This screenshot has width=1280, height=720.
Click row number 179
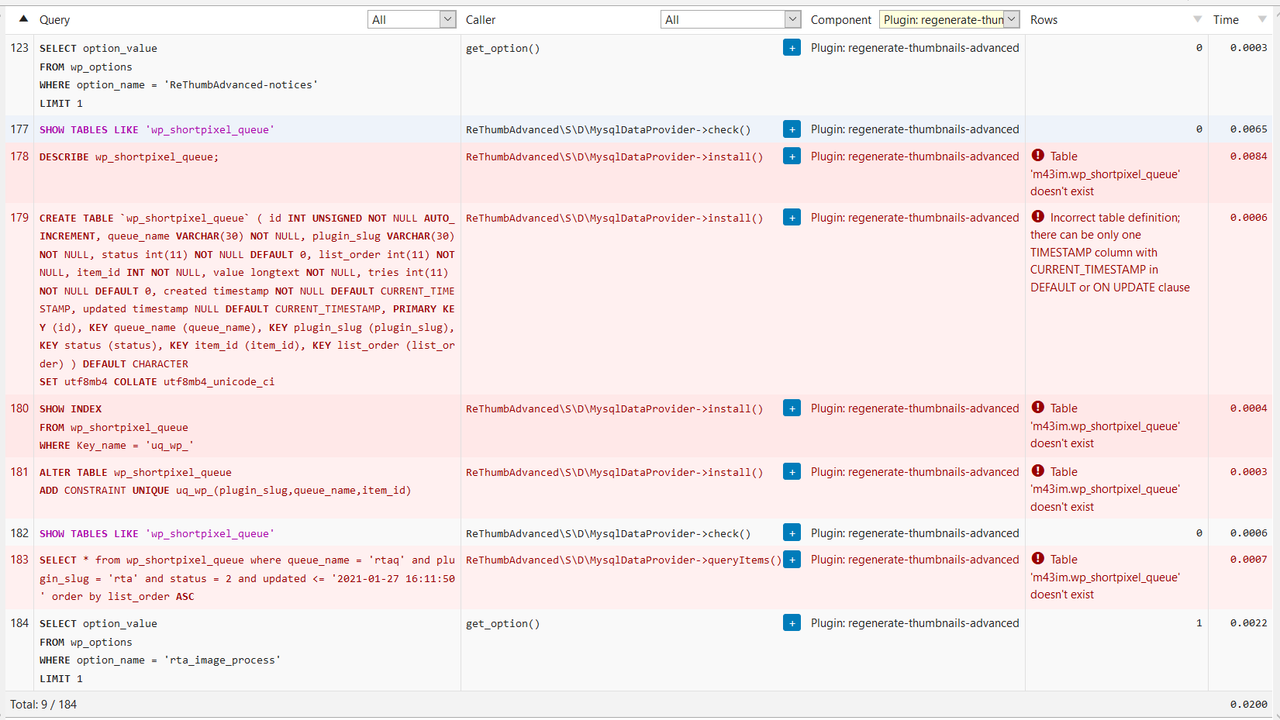click(x=19, y=218)
